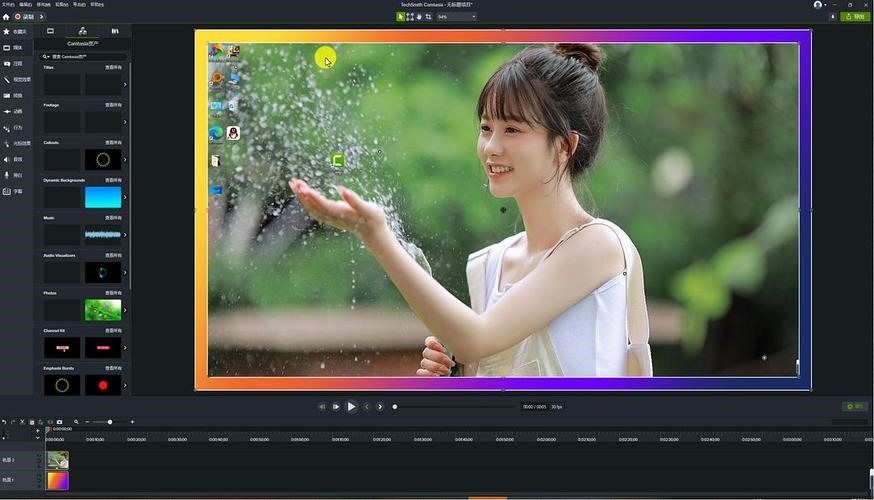The width and height of the screenshot is (874, 500).
Task: View all Callouts assets
Action: [x=113, y=143]
